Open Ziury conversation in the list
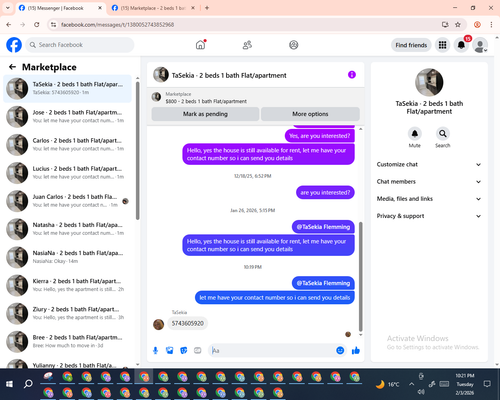The width and height of the screenshot is (500, 400). tap(68, 313)
